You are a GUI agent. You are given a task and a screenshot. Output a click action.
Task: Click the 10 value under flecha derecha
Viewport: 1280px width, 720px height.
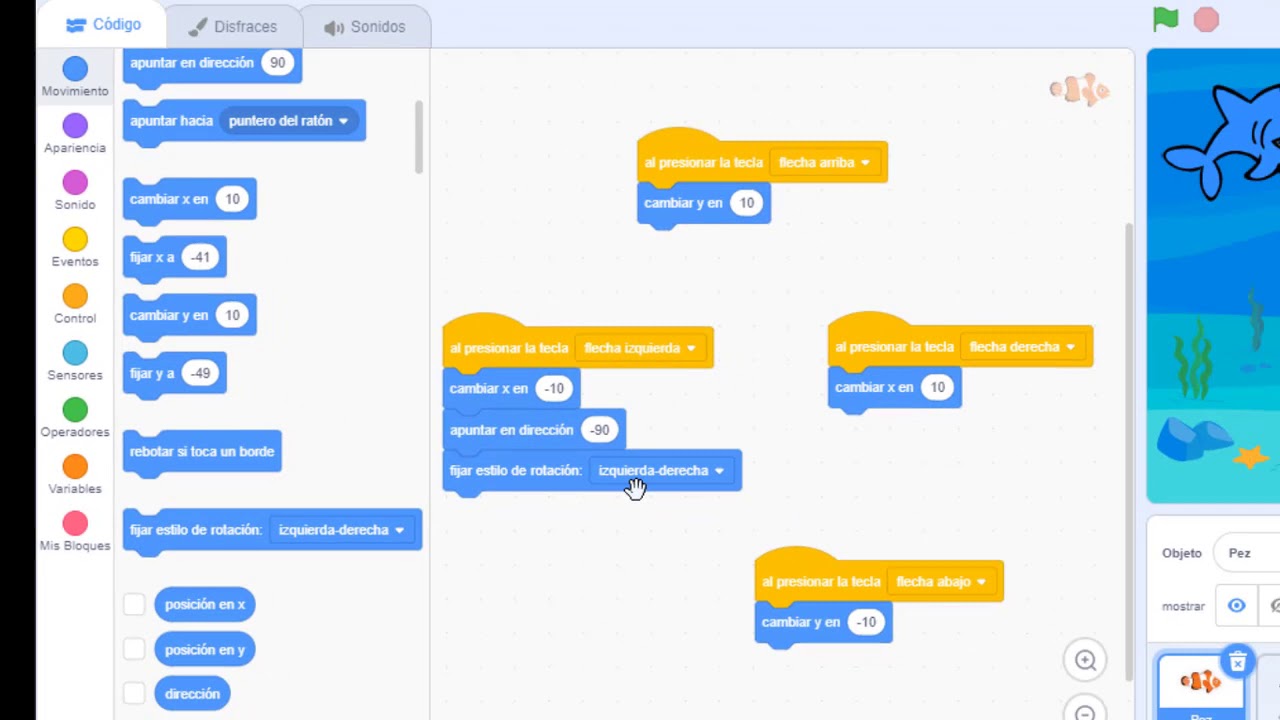[937, 387]
